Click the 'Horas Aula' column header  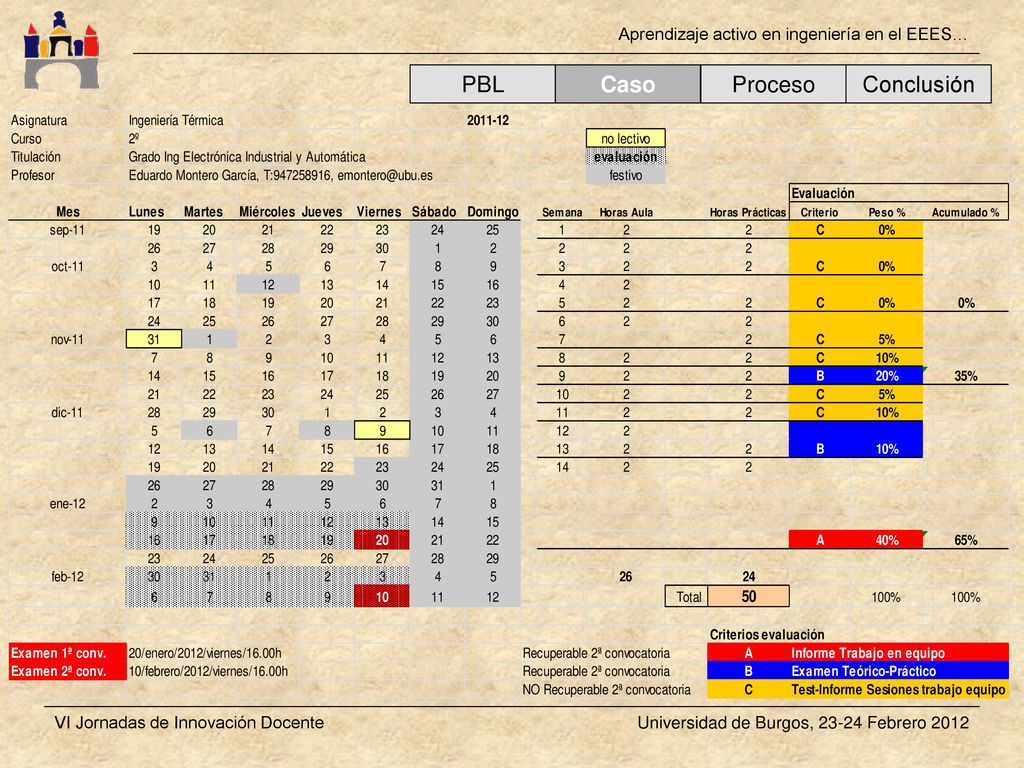tap(626, 212)
